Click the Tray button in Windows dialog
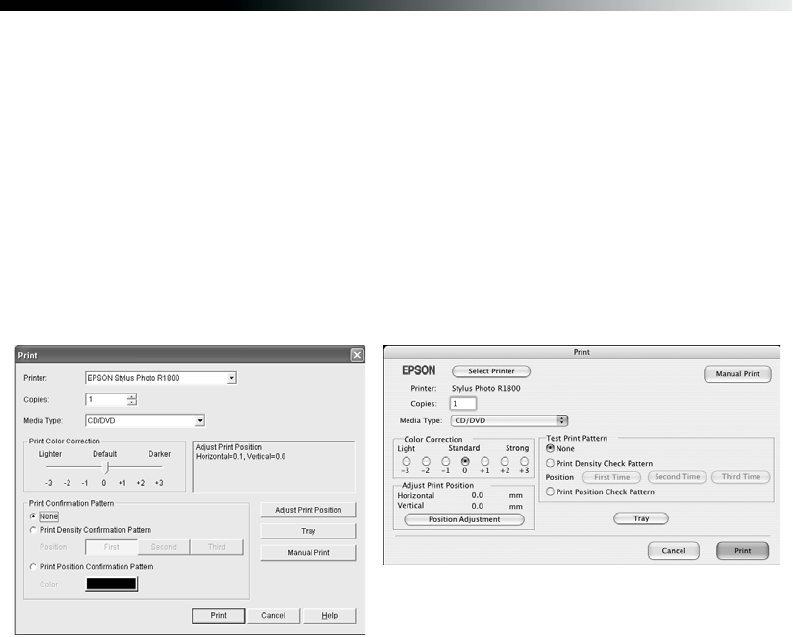This screenshot has width=793, height=637. pyautogui.click(x=308, y=531)
